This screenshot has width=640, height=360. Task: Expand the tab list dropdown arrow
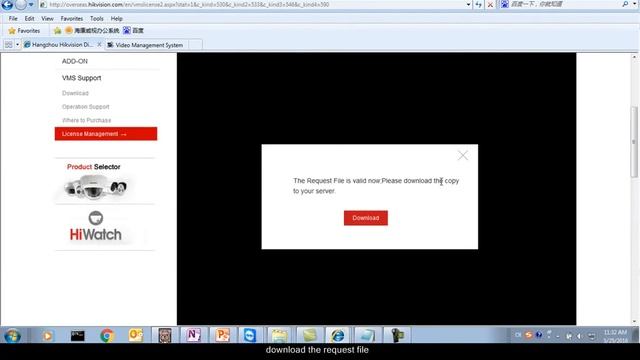[x=17, y=45]
